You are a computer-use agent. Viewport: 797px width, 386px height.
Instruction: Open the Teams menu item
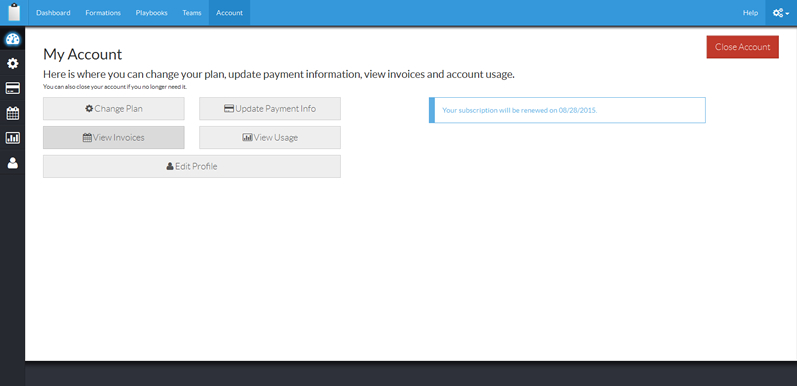tap(192, 13)
